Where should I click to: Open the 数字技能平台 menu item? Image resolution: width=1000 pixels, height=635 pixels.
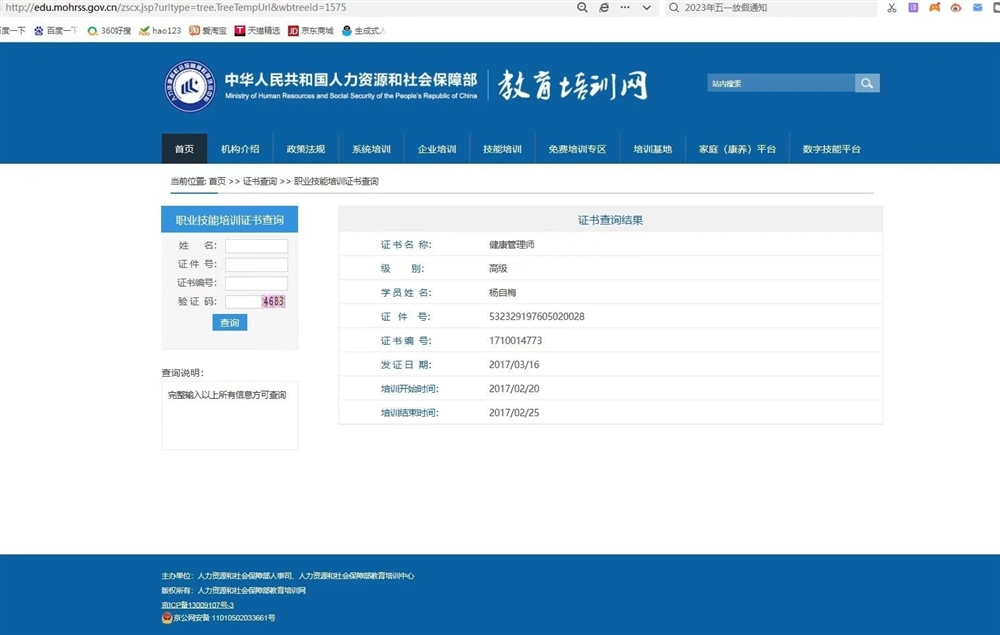click(832, 149)
